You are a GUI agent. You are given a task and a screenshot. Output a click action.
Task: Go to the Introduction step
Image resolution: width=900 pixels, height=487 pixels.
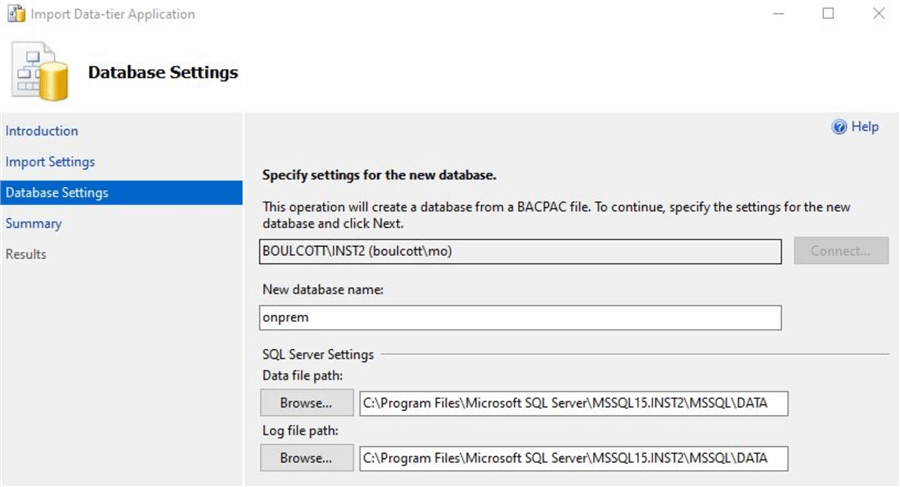pos(42,131)
